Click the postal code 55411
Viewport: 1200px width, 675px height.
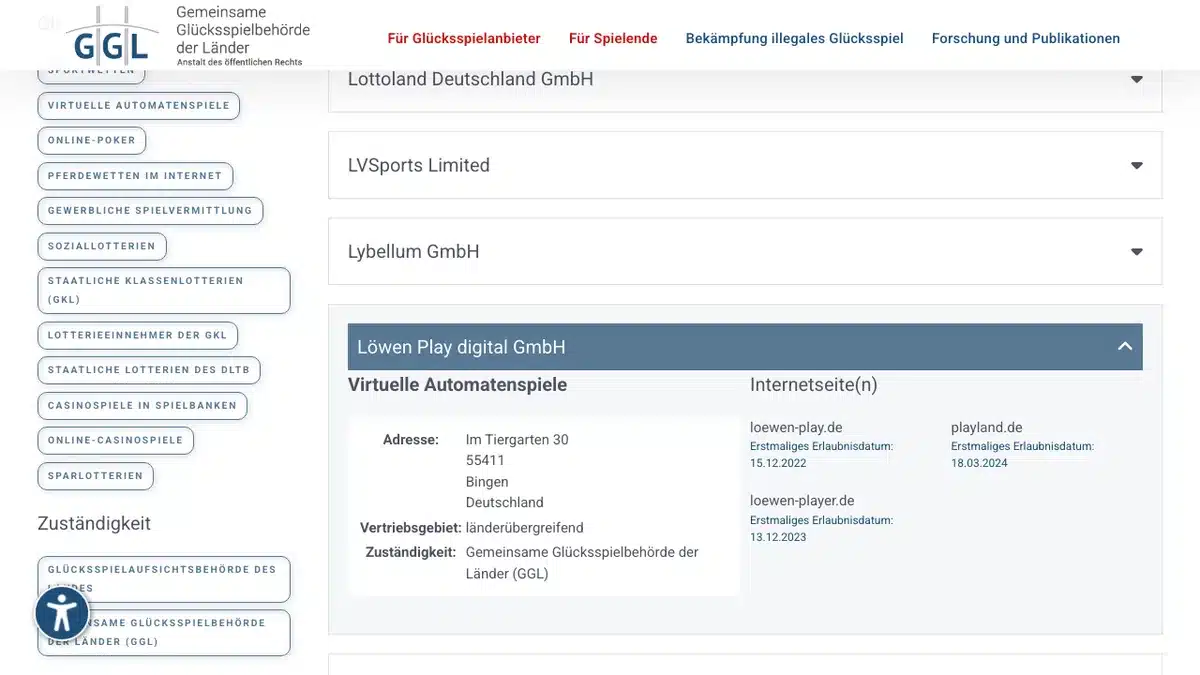pyautogui.click(x=485, y=460)
